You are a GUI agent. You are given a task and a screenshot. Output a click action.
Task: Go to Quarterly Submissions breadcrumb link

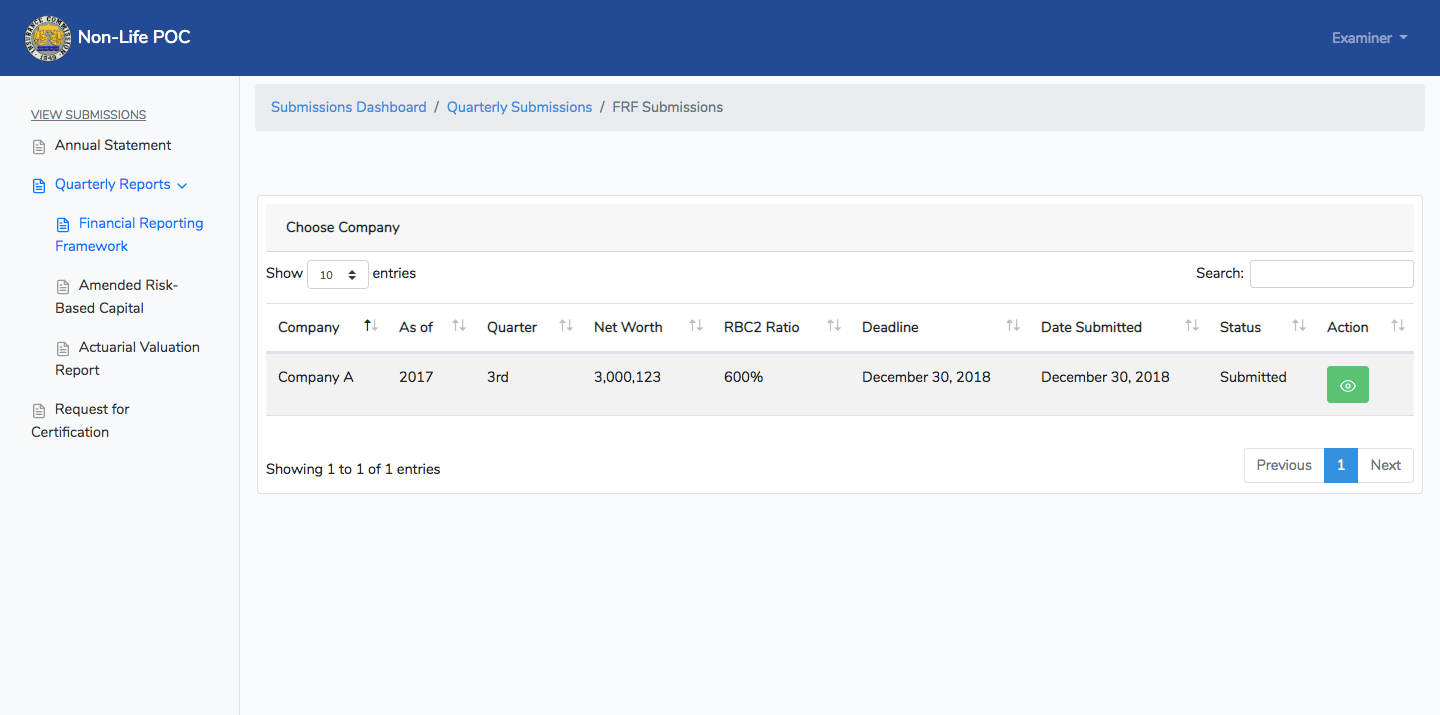[x=519, y=107]
